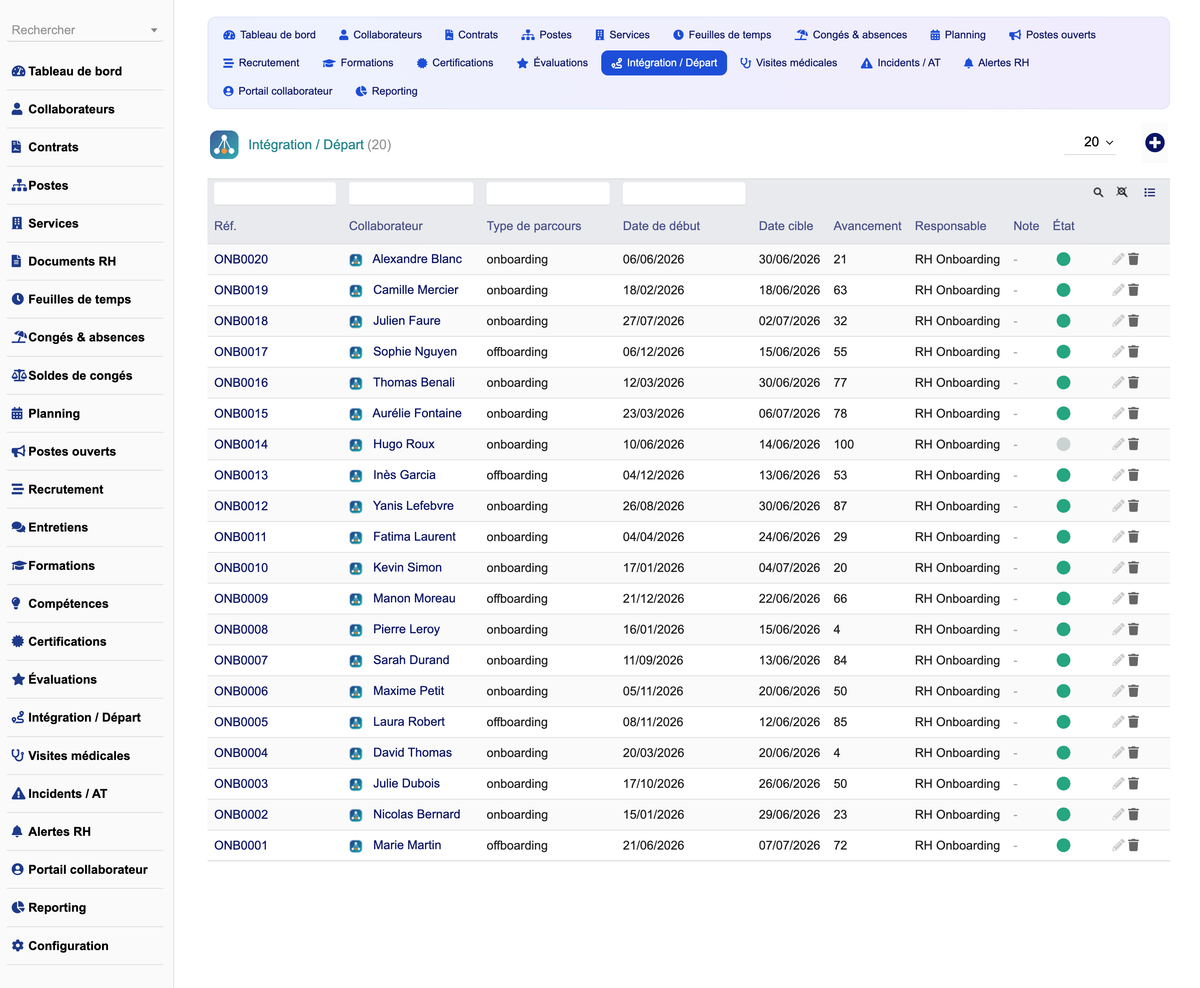Click the avatar icon beside Julie Dubois
The height and width of the screenshot is (988, 1200).
(x=355, y=784)
